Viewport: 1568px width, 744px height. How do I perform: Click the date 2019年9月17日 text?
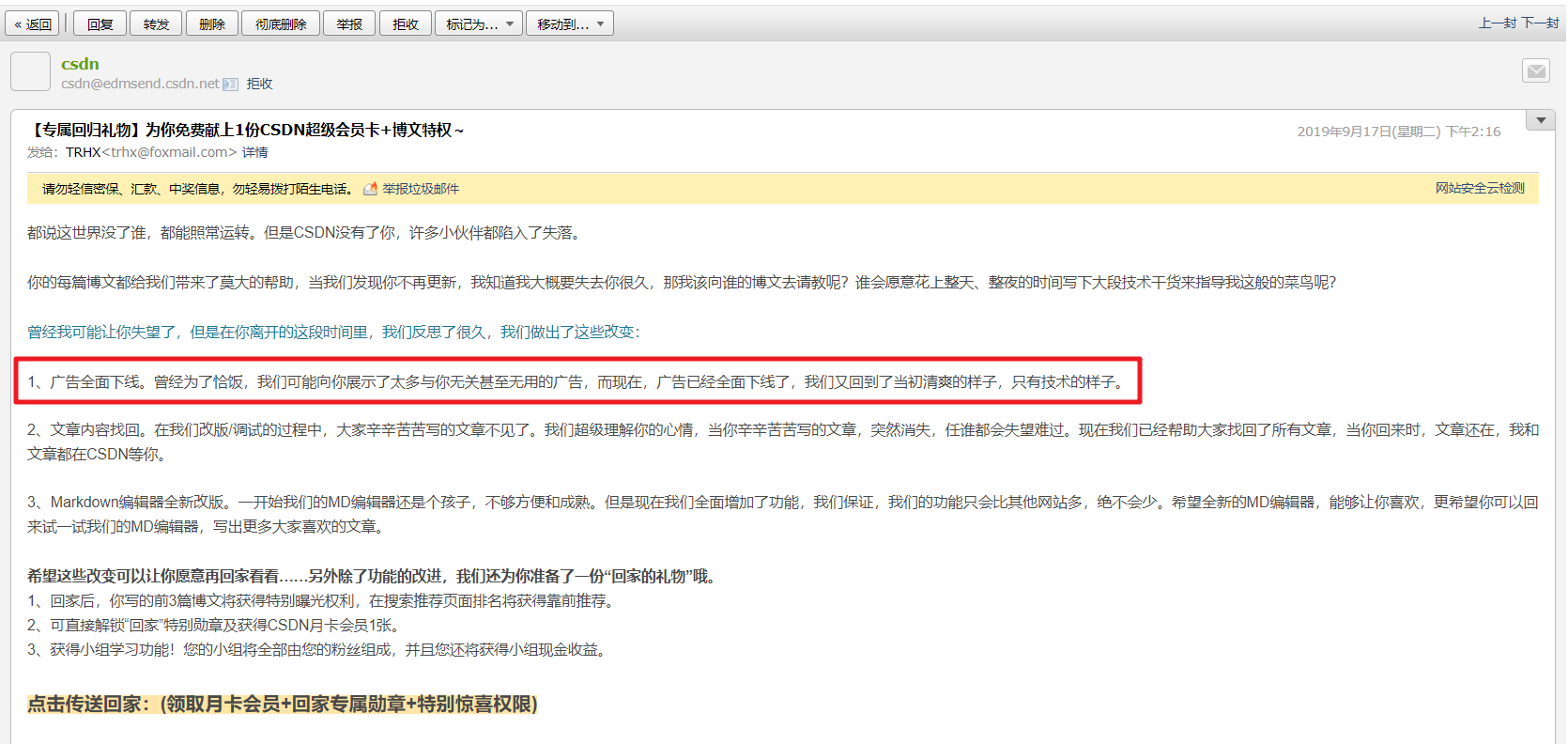1399,132
